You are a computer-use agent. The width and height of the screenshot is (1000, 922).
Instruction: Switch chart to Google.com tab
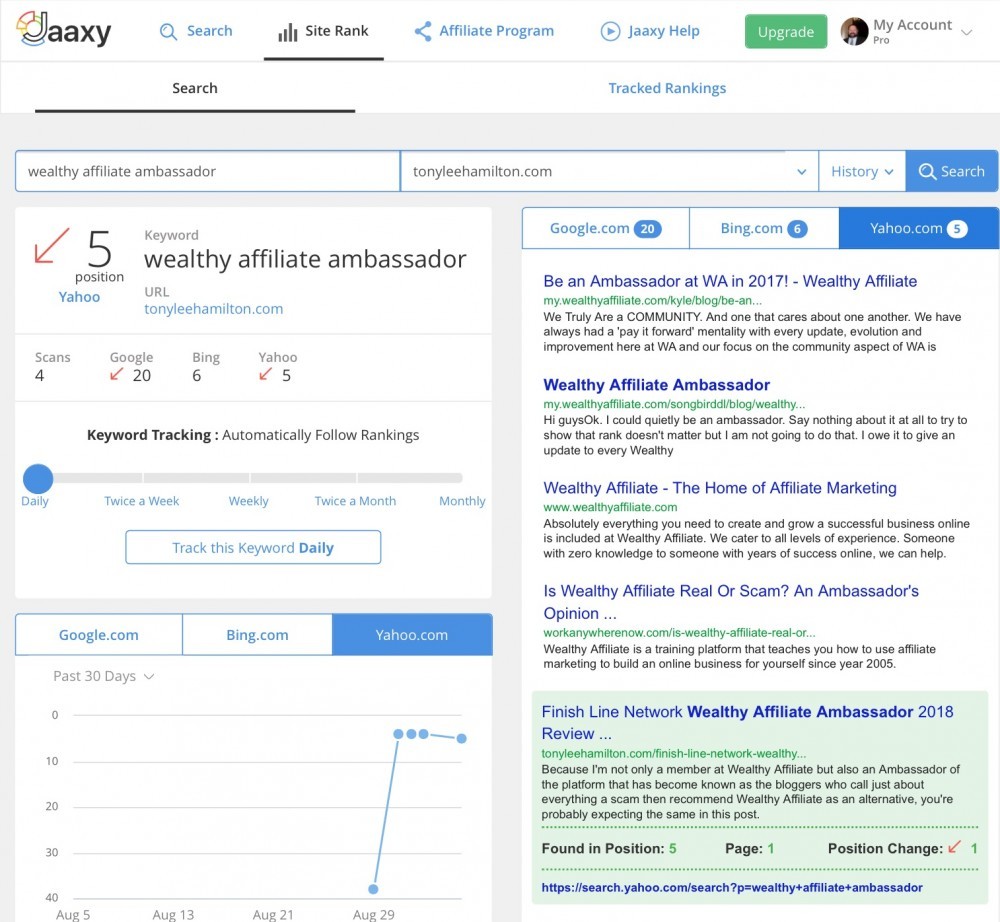click(x=99, y=634)
